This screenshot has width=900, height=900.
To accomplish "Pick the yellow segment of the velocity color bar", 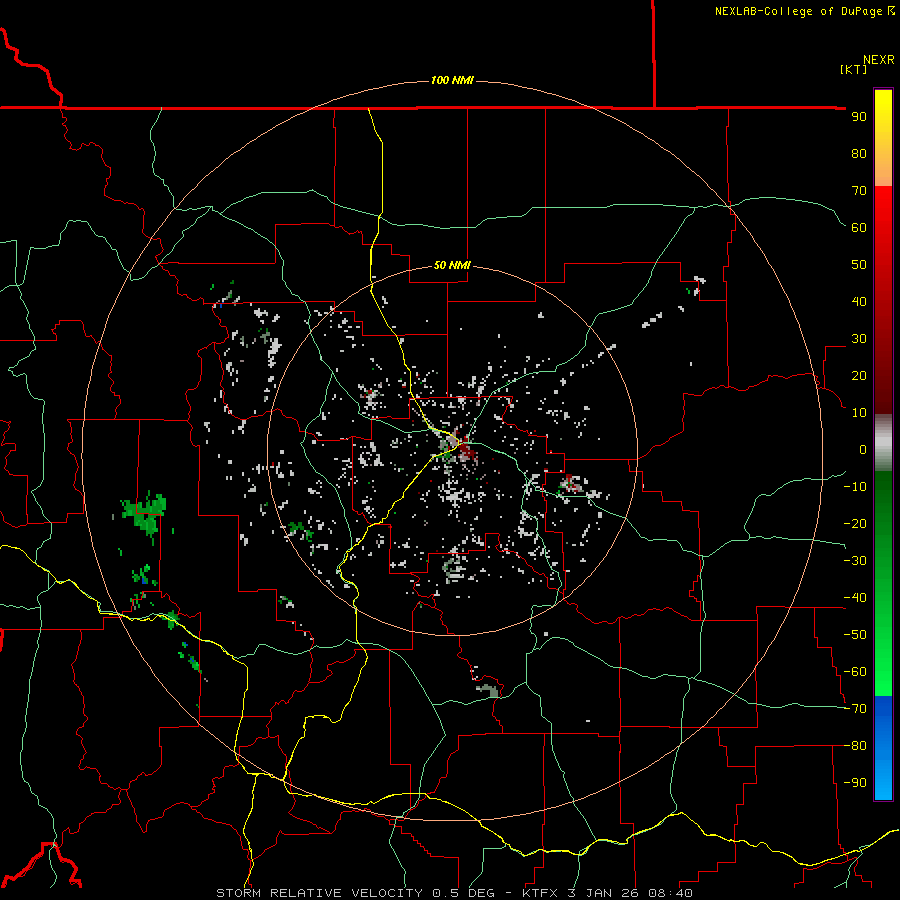I will (x=883, y=138).
